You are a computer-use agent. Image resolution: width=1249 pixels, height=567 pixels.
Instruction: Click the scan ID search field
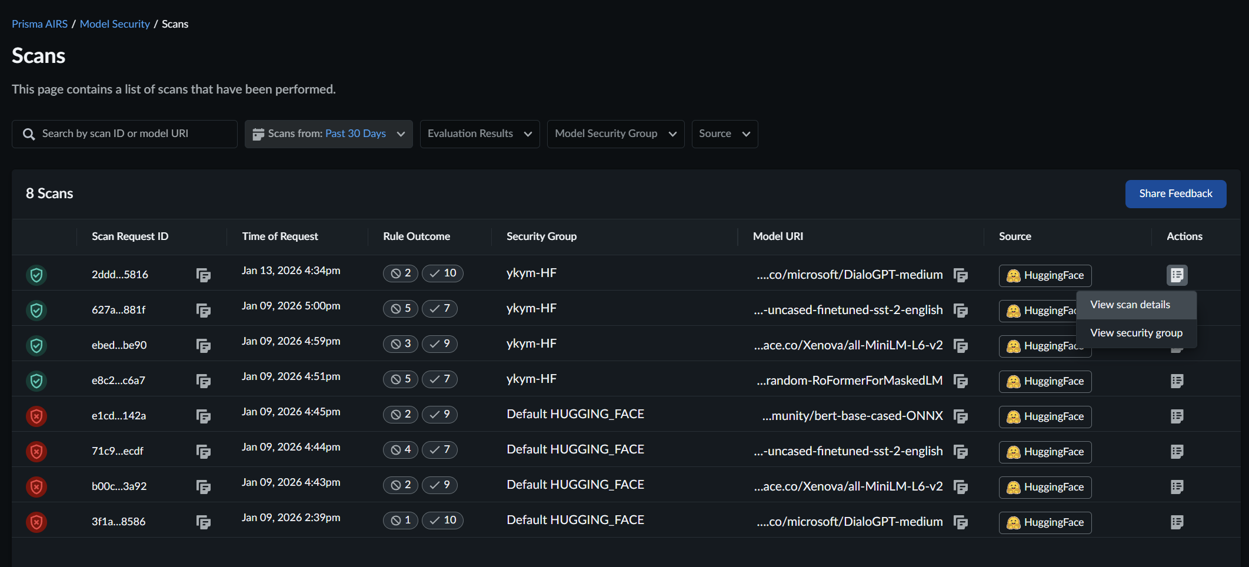[x=135, y=134]
